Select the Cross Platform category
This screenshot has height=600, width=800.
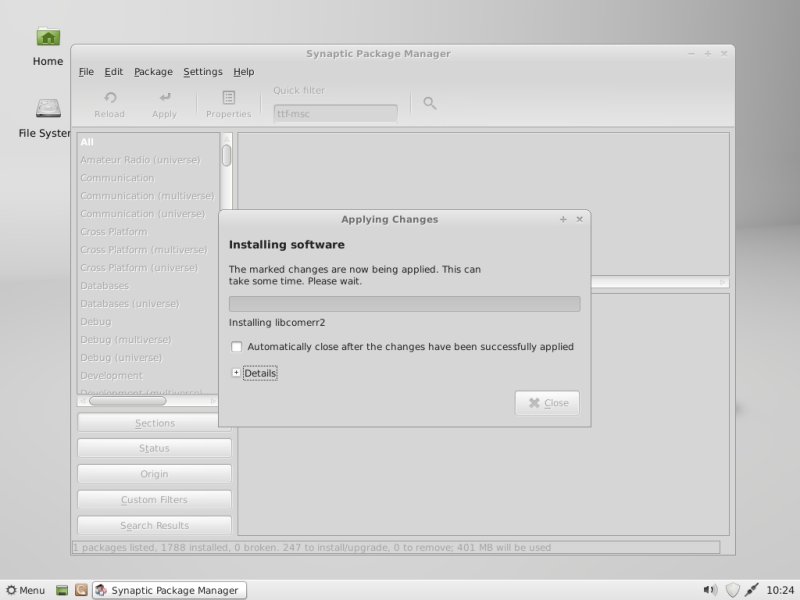(148, 232)
